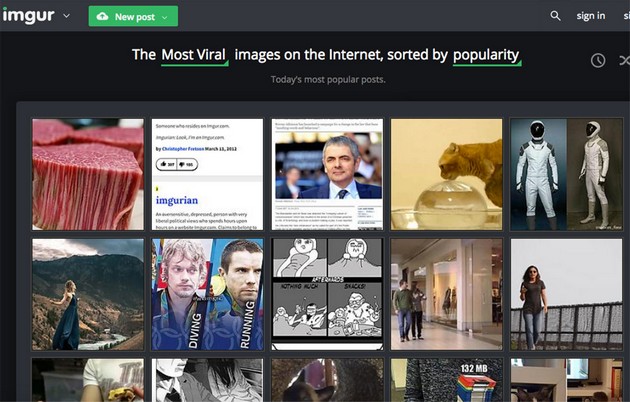
Task: Open the woman walking by fence thumbnail
Action: coord(567,294)
